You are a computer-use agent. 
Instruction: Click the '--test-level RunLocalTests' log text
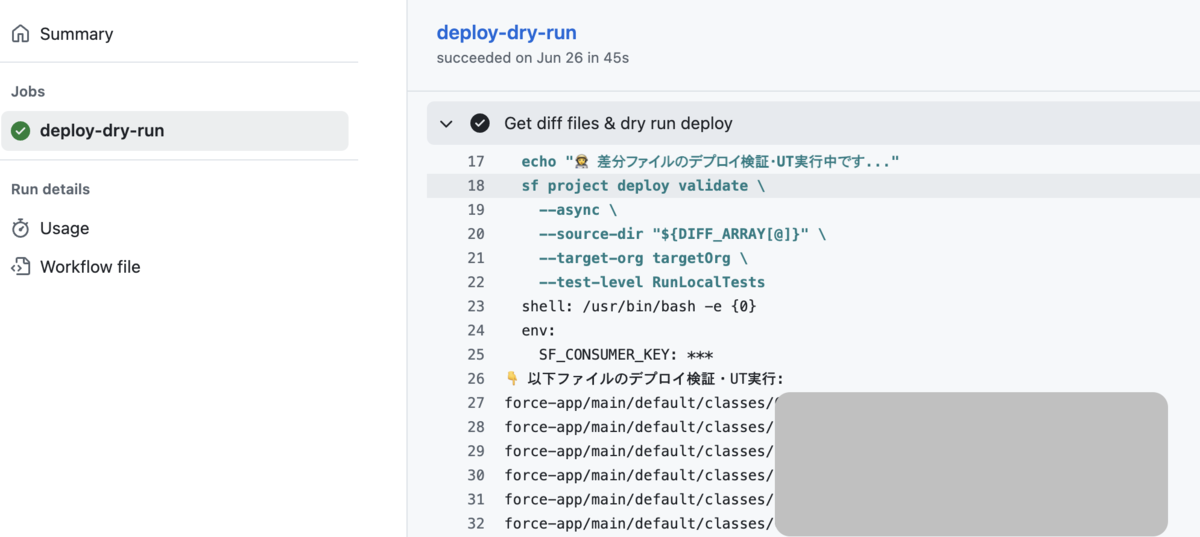652,282
